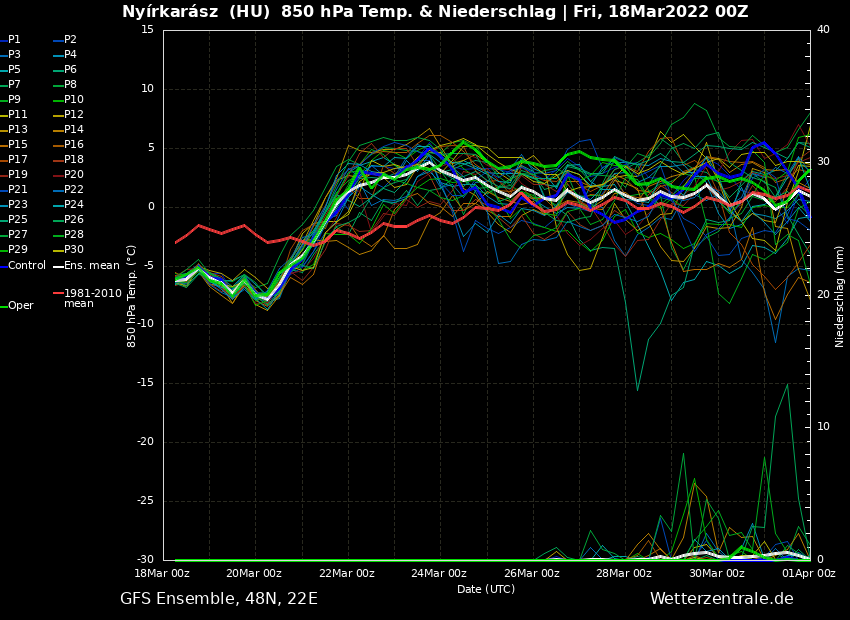Click the P2 legend entry
This screenshot has width=850, height=620.
[x=70, y=40]
